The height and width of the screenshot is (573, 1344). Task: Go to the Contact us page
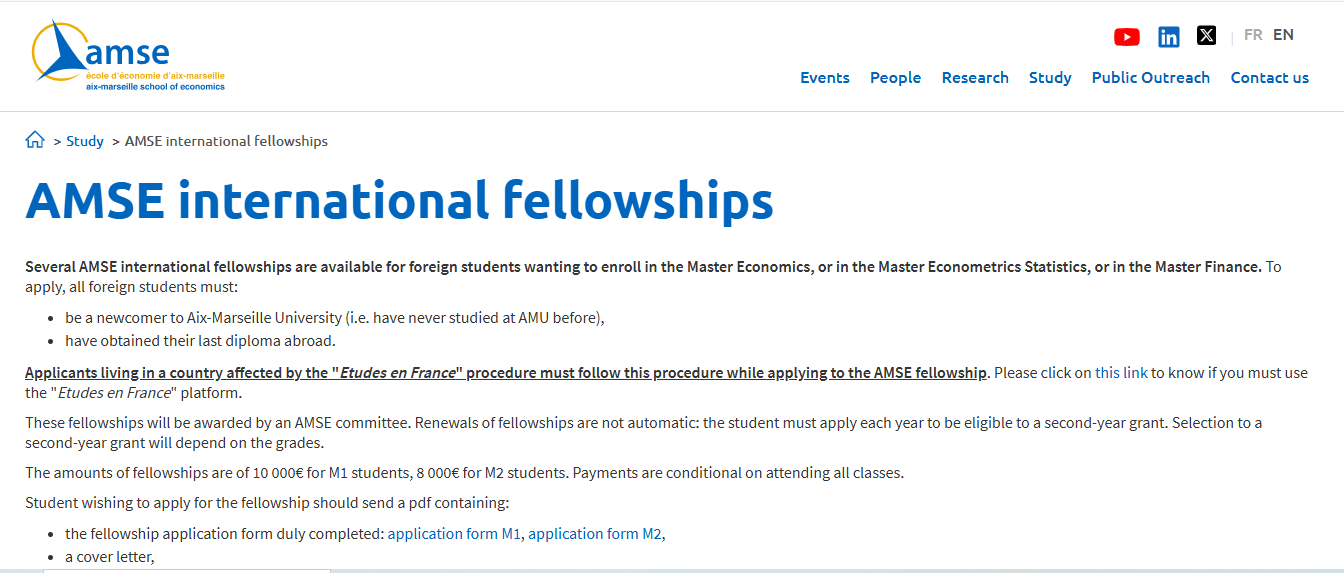pyautogui.click(x=1269, y=78)
